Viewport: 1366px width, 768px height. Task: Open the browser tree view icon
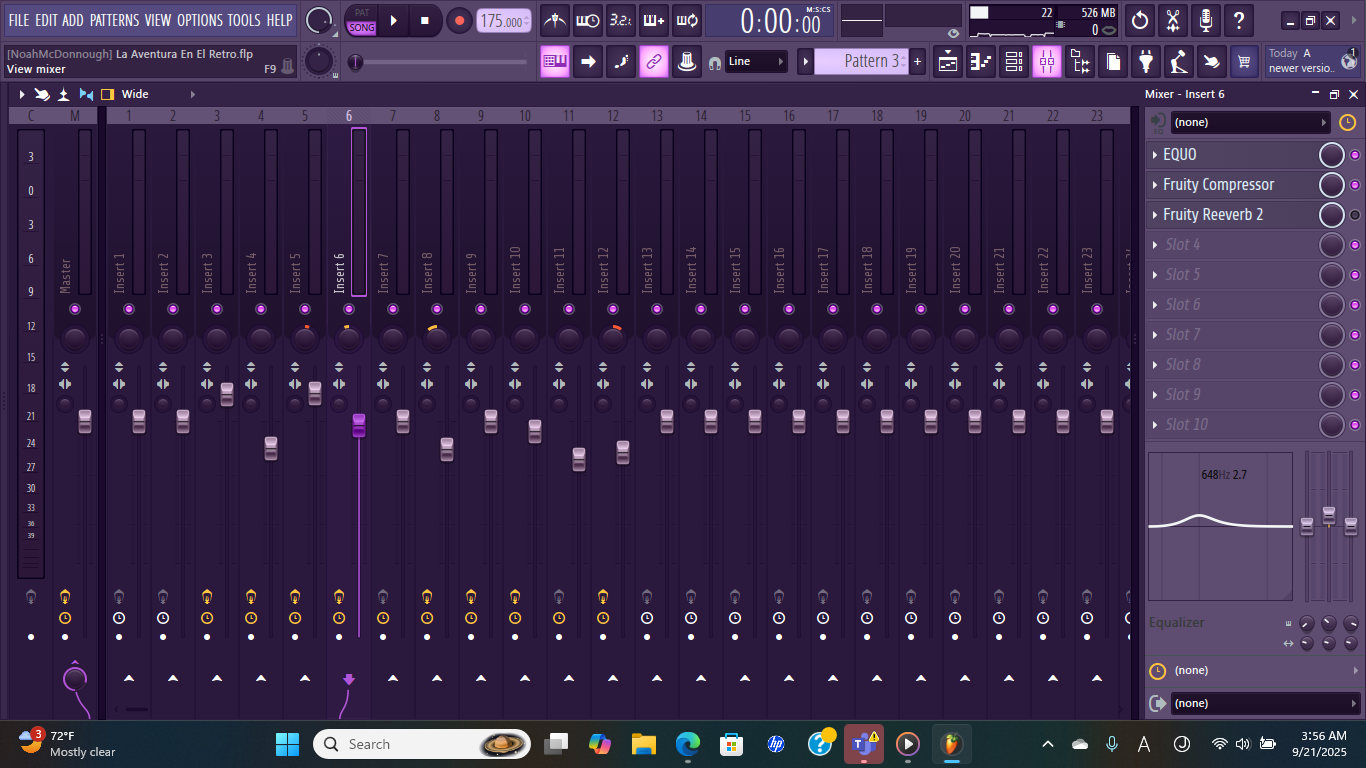pos(1080,62)
